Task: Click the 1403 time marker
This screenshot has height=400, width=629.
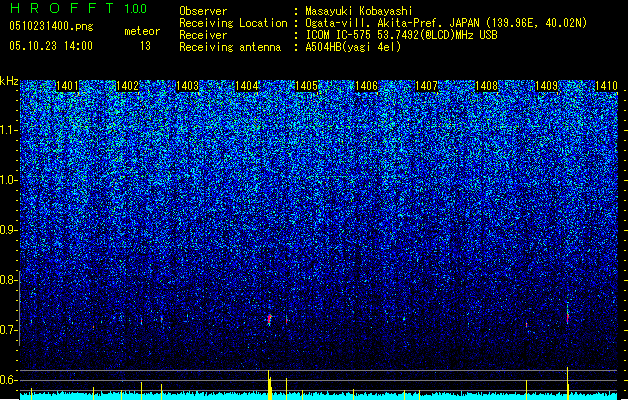Action: [187, 86]
